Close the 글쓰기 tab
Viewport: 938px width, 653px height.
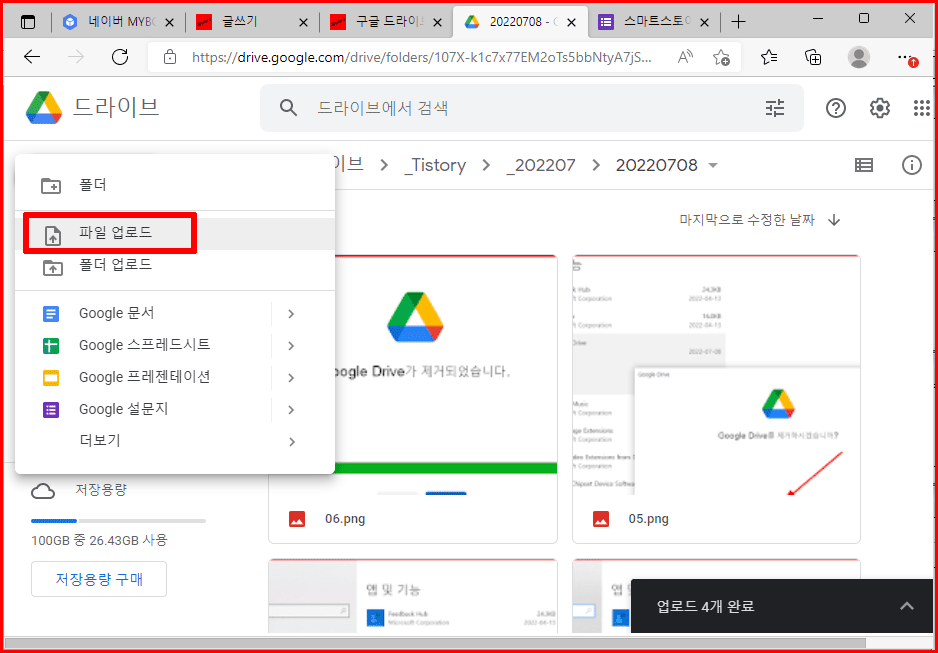point(303,23)
